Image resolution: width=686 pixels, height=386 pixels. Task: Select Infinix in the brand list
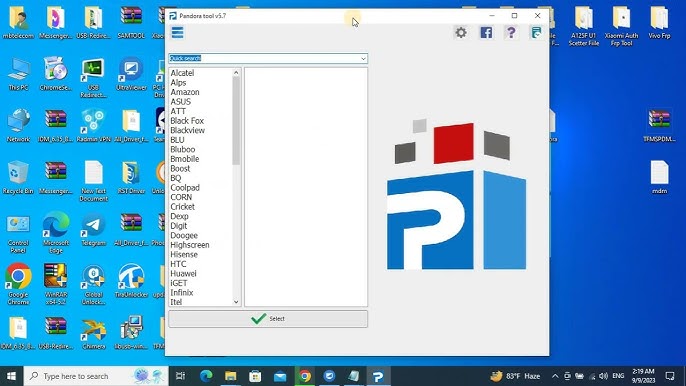tap(182, 292)
